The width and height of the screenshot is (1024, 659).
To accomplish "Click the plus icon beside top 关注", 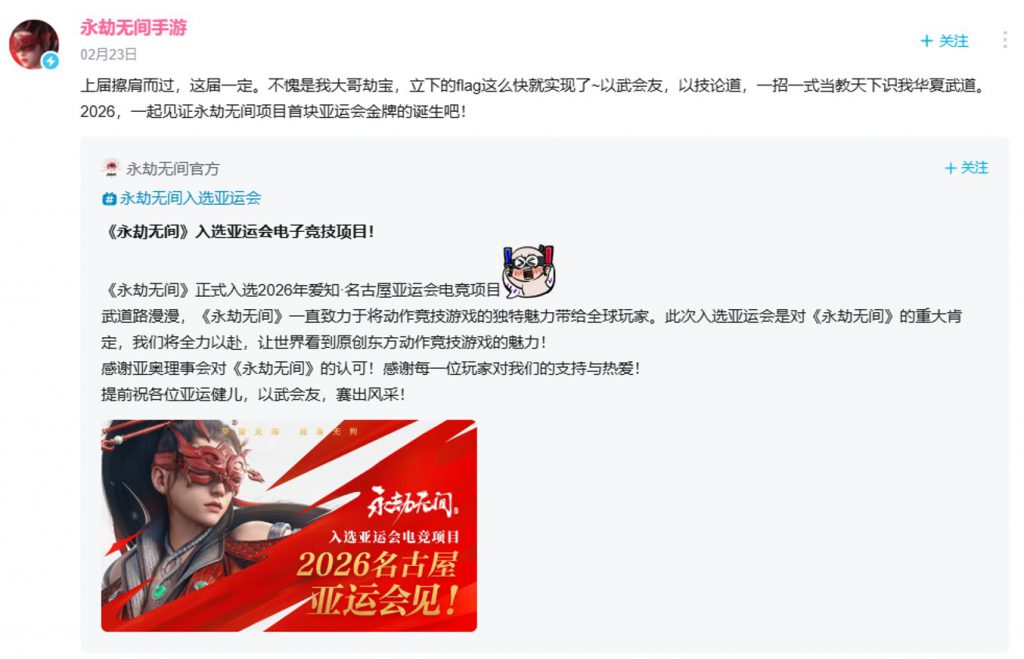I will point(926,41).
